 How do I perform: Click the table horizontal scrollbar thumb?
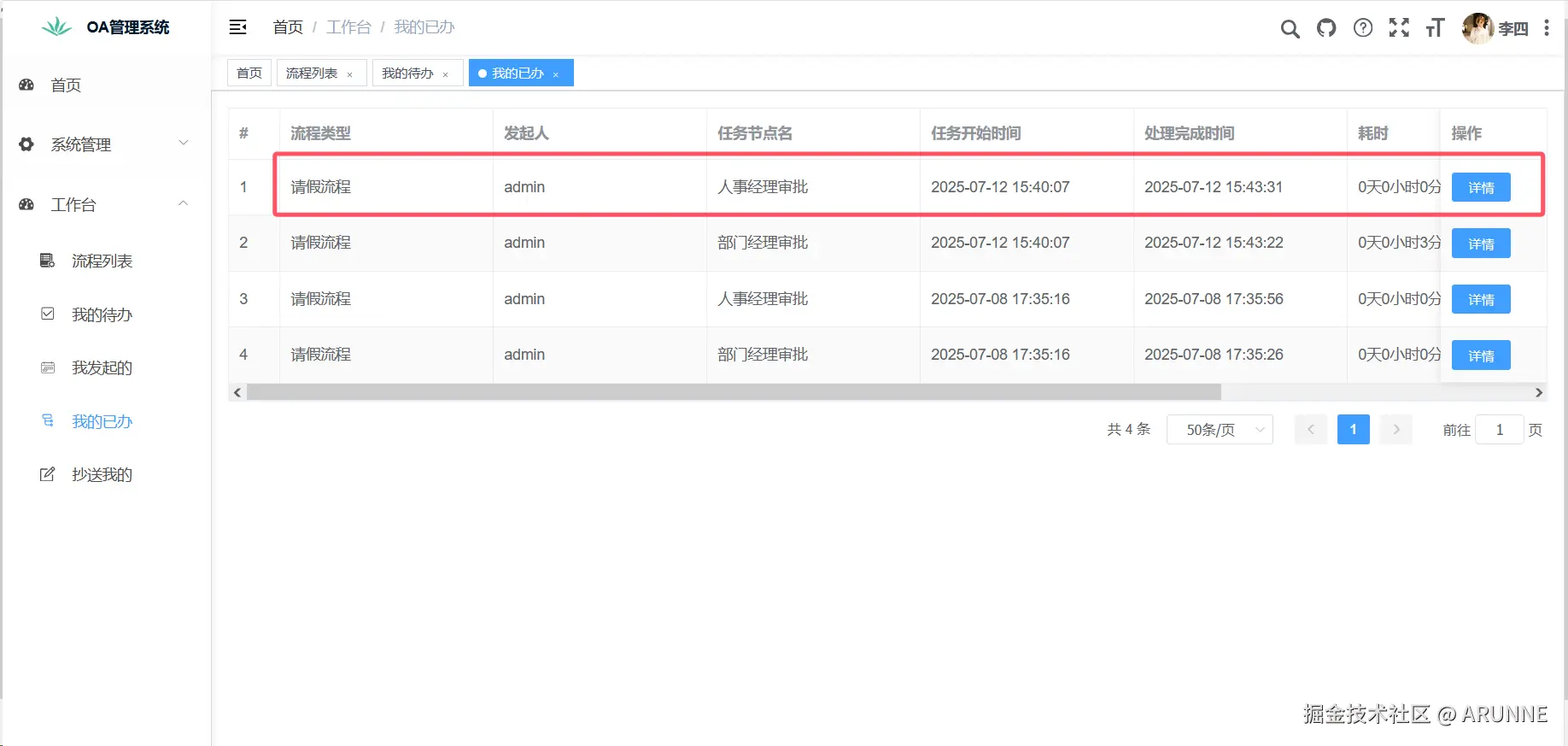point(734,392)
